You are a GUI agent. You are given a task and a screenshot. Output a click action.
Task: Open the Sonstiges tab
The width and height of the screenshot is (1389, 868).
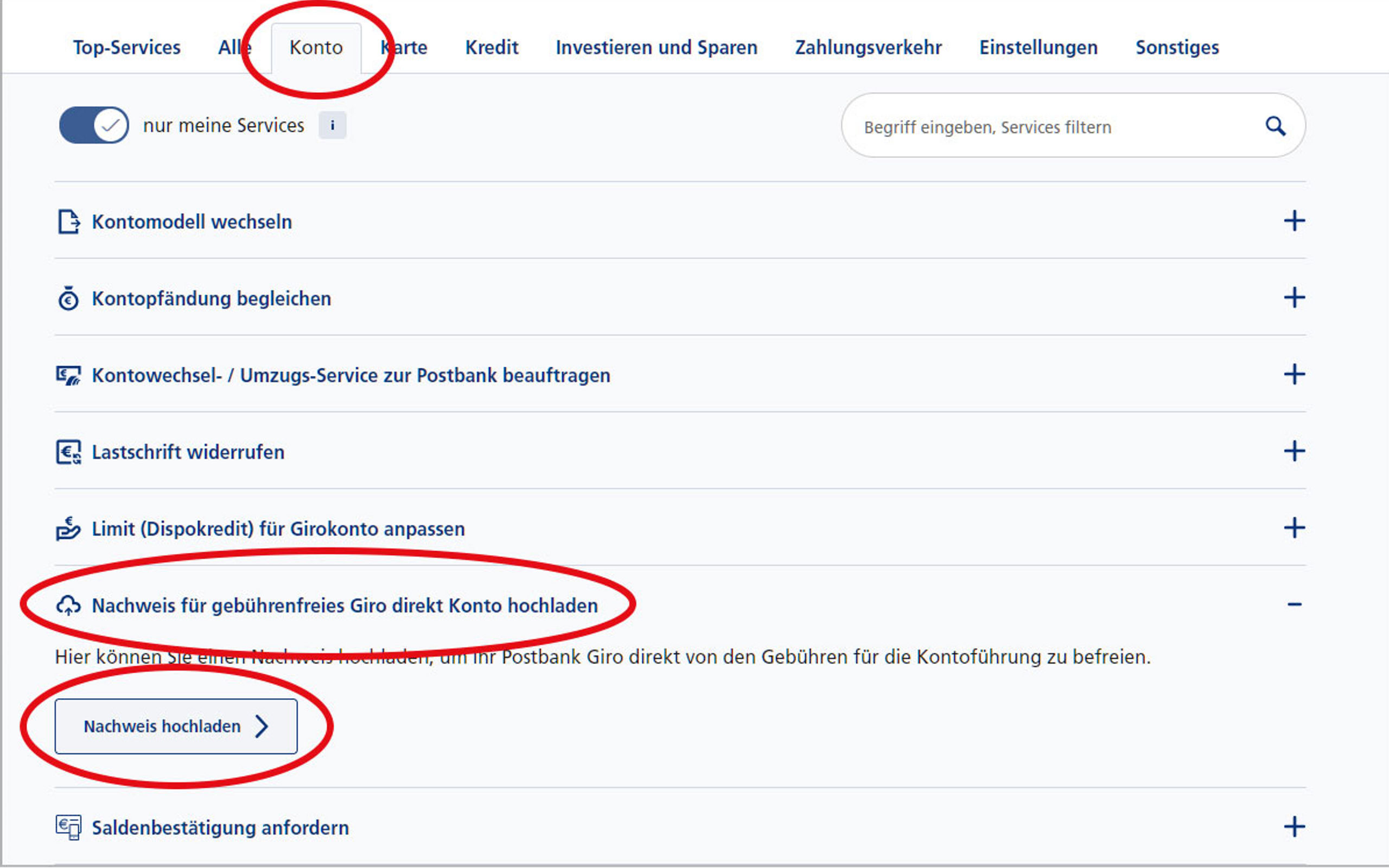pos(1177,48)
